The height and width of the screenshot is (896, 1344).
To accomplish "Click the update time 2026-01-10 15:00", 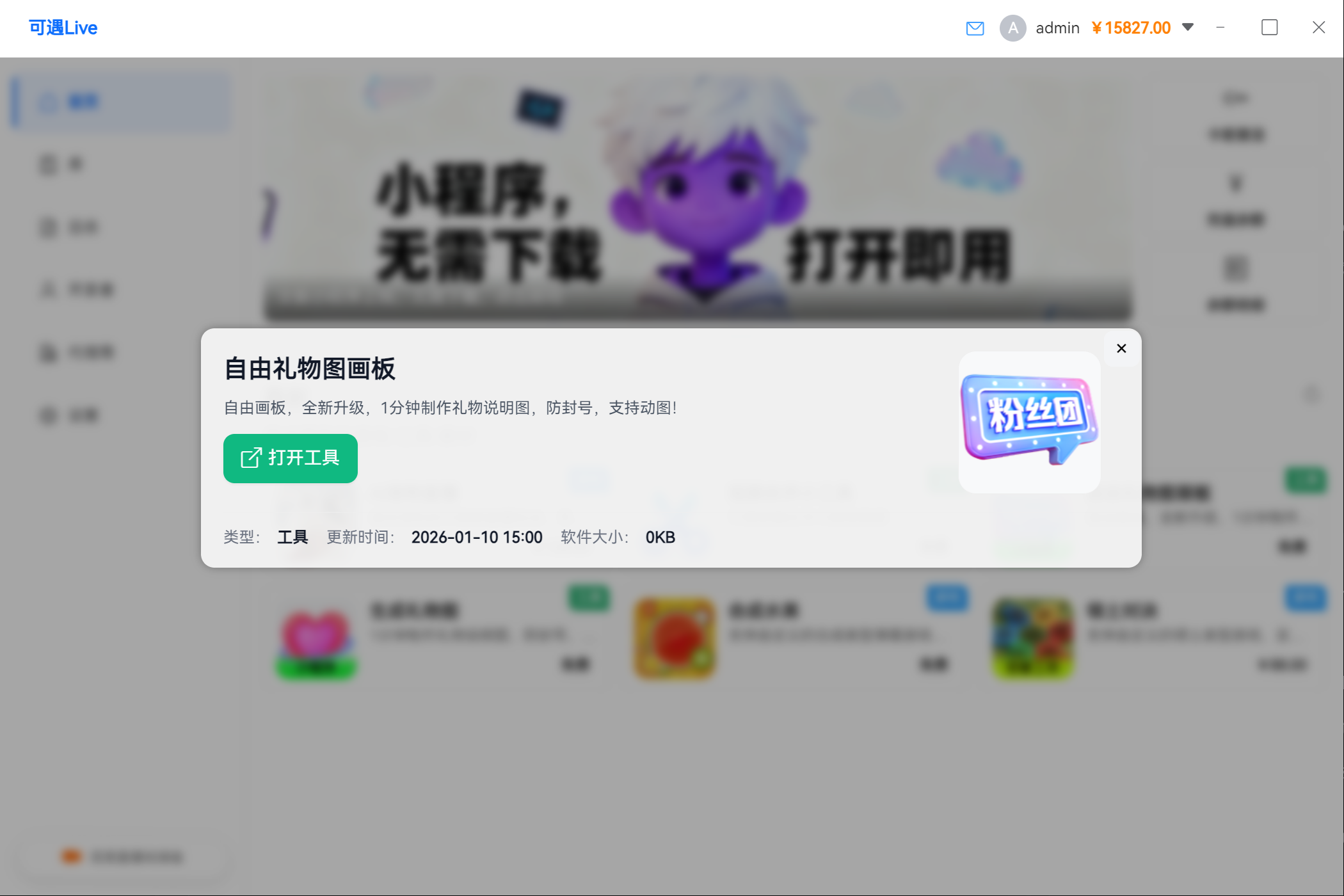I will pyautogui.click(x=477, y=537).
